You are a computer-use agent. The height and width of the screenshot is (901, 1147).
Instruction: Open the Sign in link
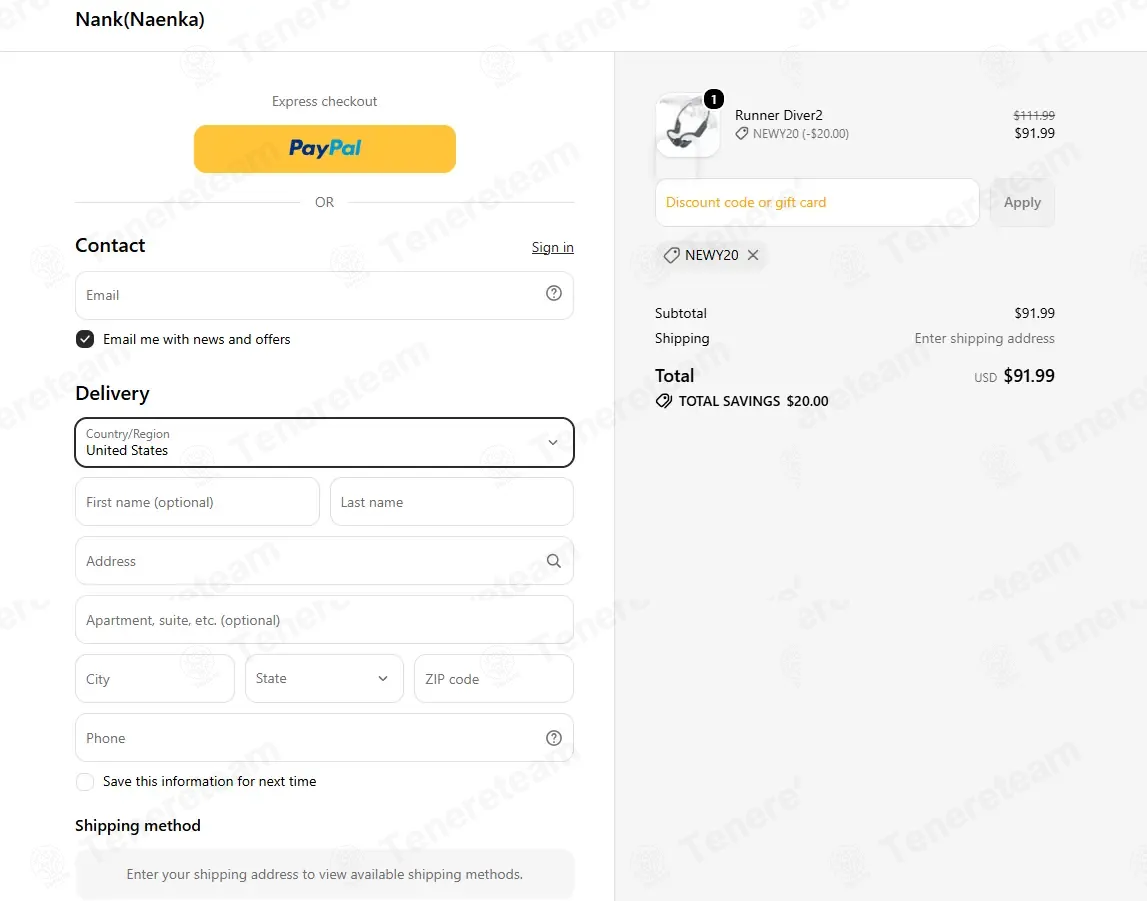[552, 247]
